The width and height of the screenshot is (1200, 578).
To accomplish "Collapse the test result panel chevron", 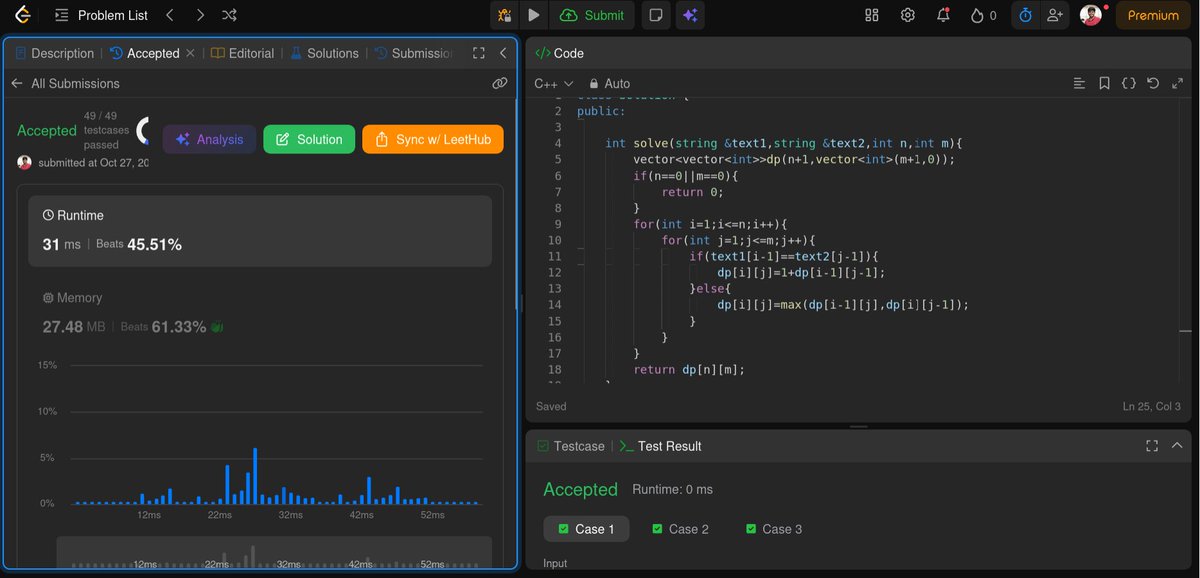I will pos(1177,446).
